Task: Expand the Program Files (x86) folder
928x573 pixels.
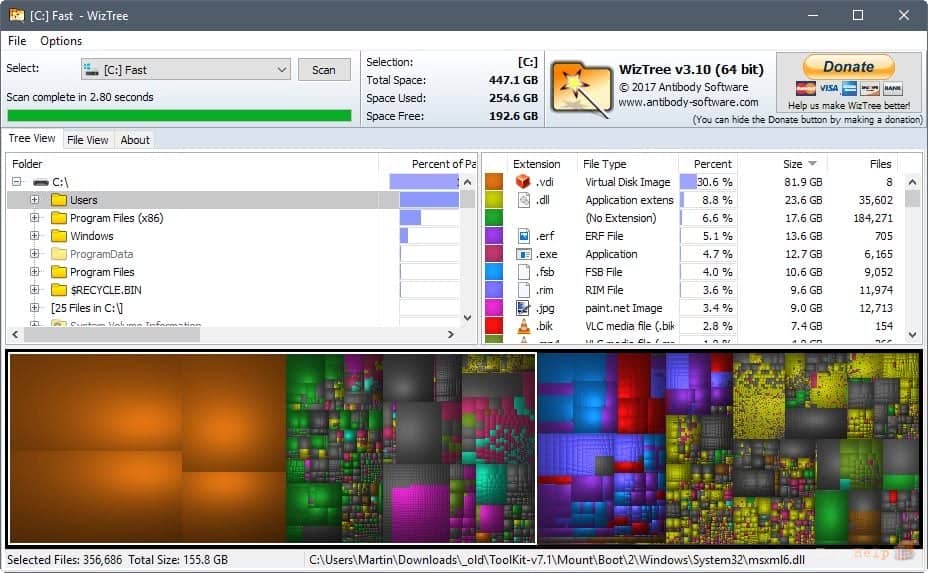Action: point(34,218)
